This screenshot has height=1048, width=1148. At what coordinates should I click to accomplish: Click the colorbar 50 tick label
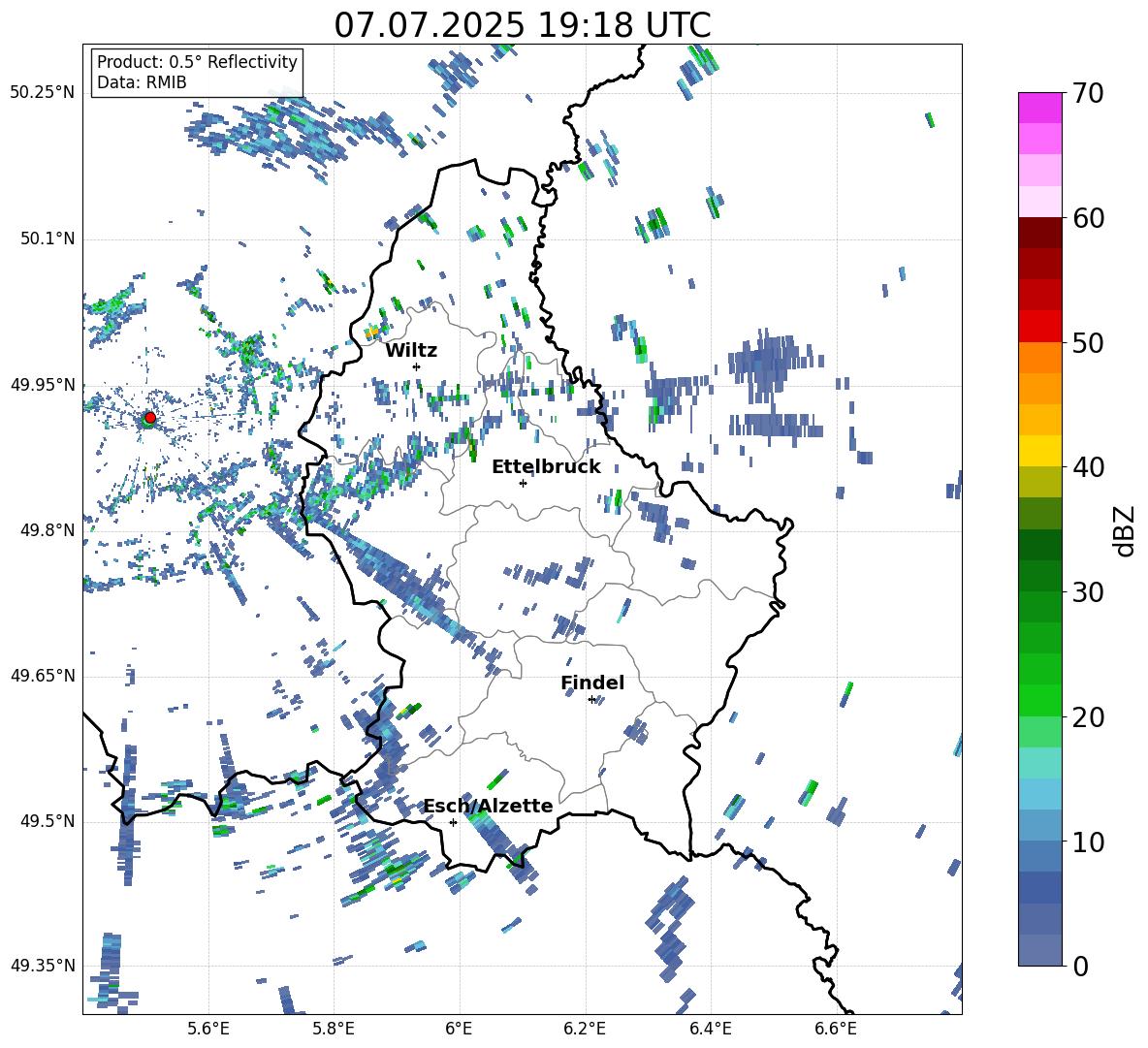click(x=1088, y=342)
